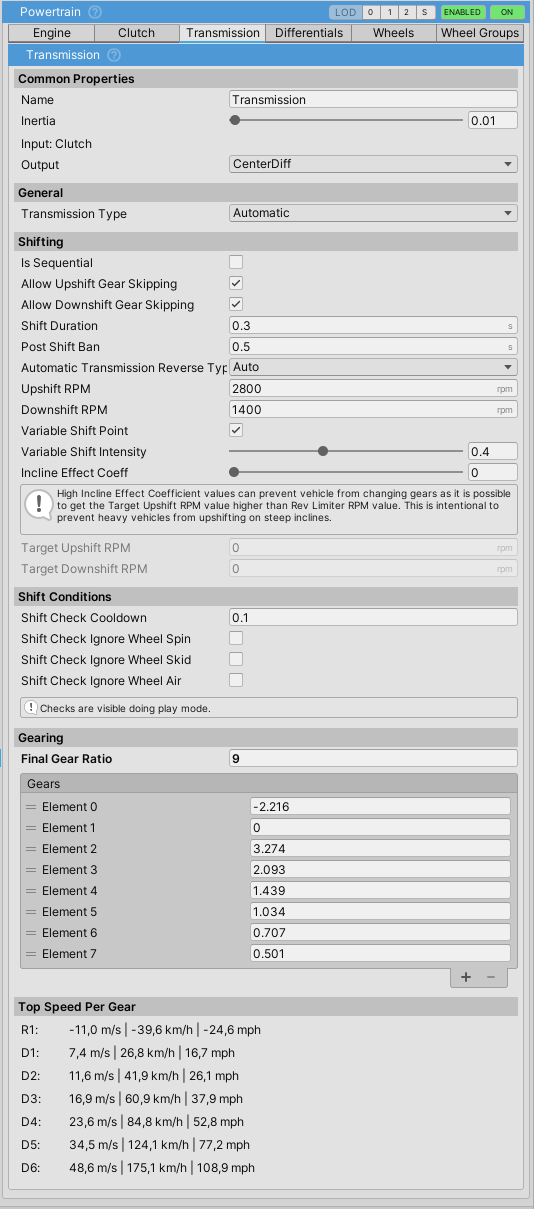Toggle Shift Check Ignore Wheel Spin
The width and height of the screenshot is (534, 1209).
pyautogui.click(x=236, y=638)
